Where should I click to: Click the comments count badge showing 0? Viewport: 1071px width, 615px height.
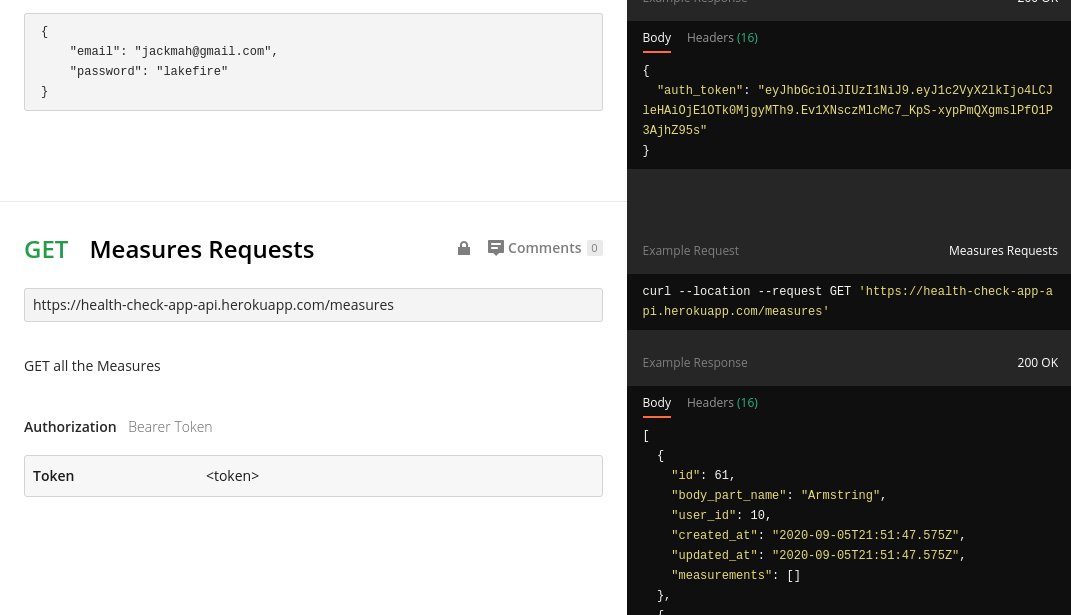click(594, 248)
